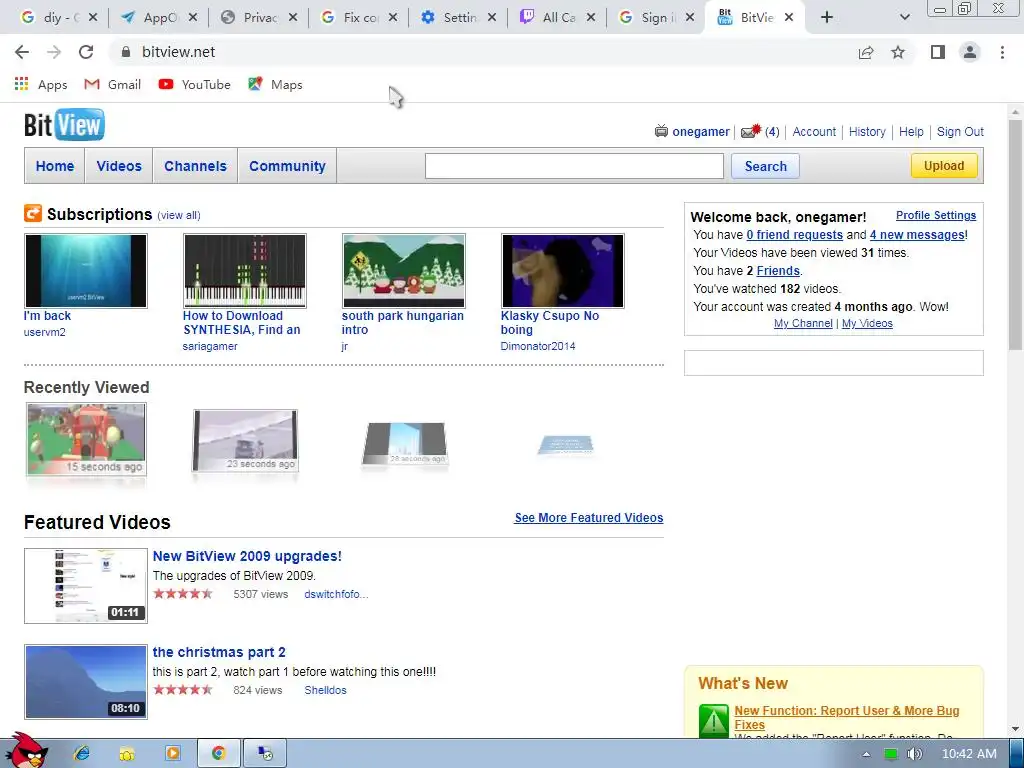Open a new browser tab with plus icon
Image resolution: width=1024 pixels, height=768 pixels.
point(827,18)
